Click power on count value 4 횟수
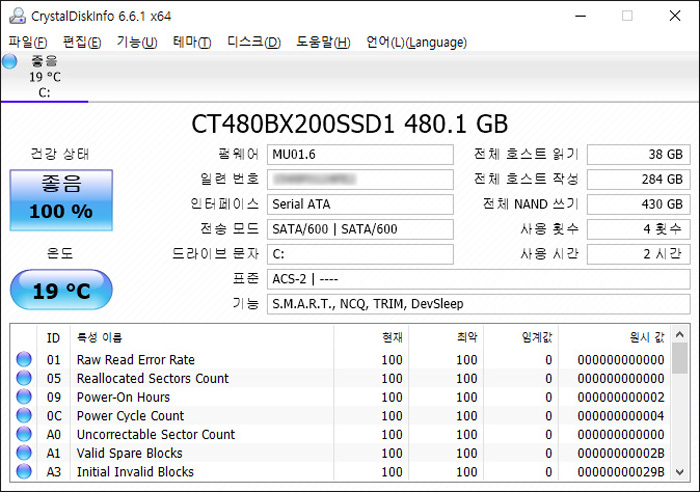The height and width of the screenshot is (492, 700). tap(638, 229)
